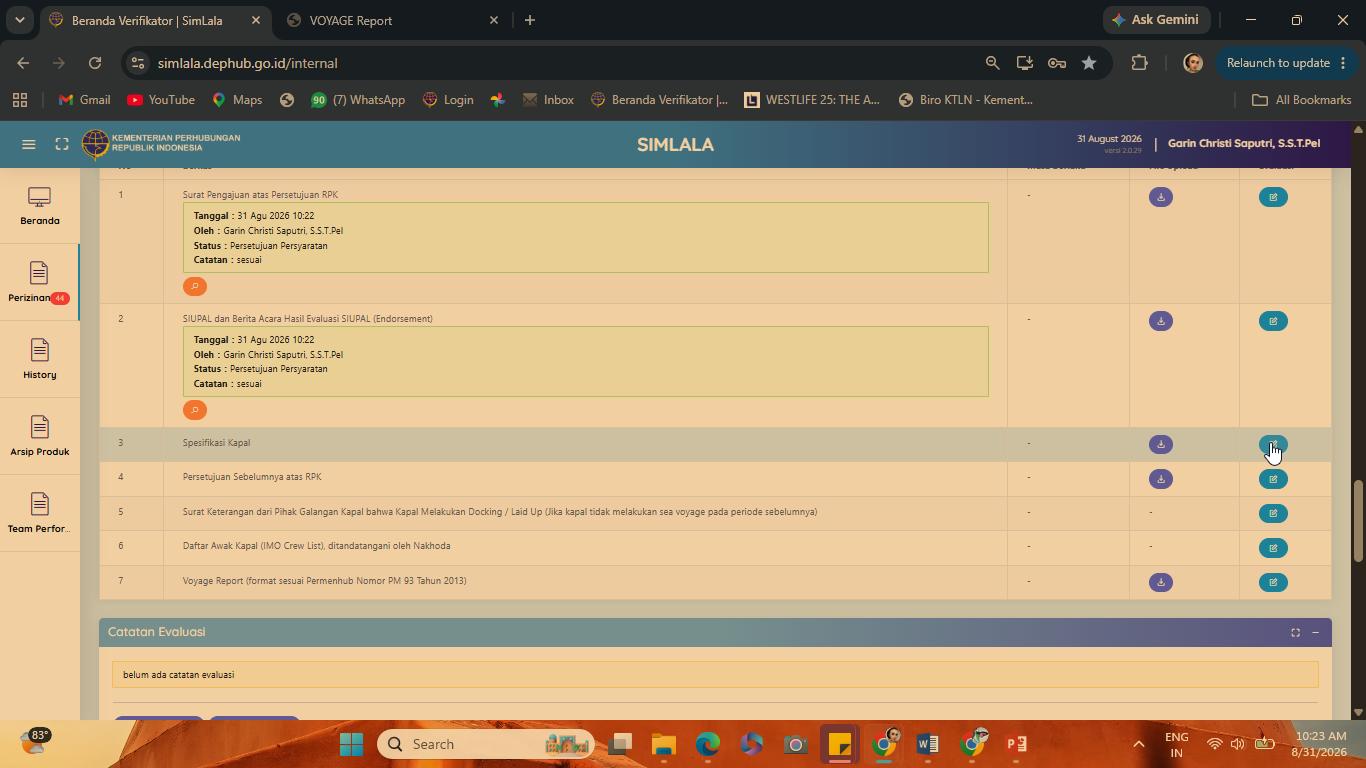Image resolution: width=1366 pixels, height=768 pixels.
Task: Toggle fullscreen icon in the header
Action: tap(62, 144)
